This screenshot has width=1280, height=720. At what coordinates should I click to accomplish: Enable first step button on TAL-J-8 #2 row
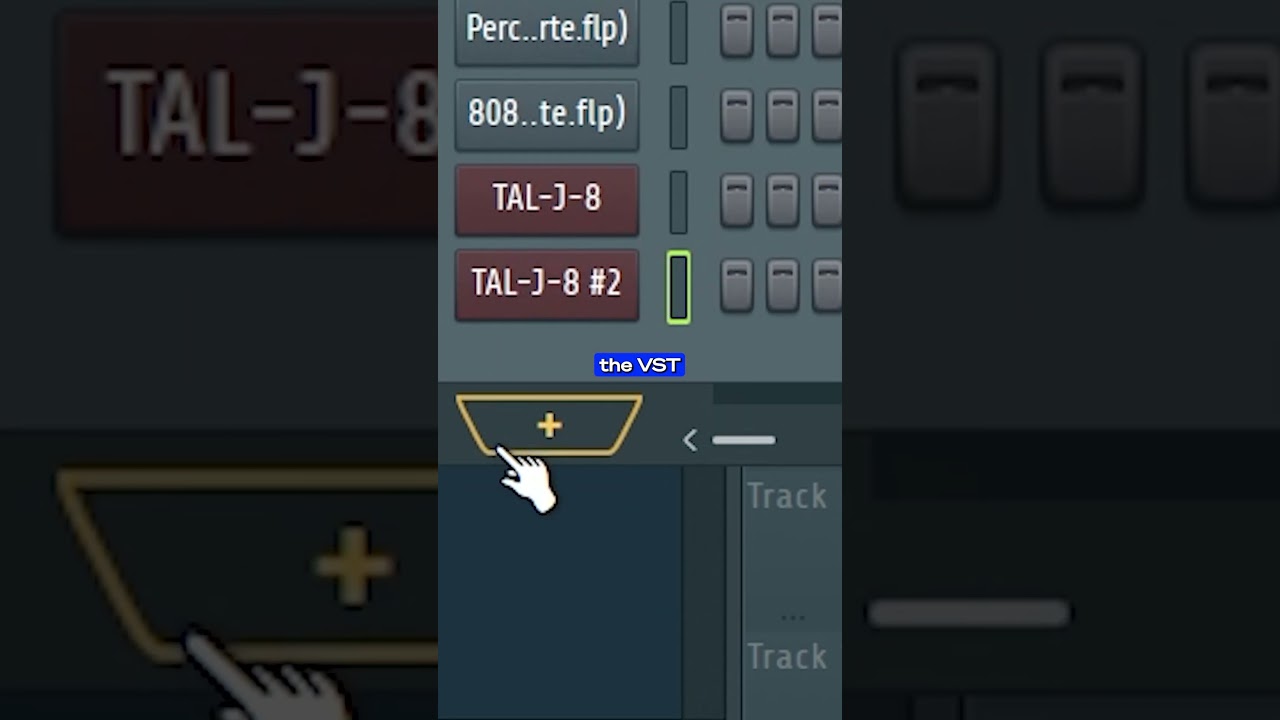[x=736, y=285]
